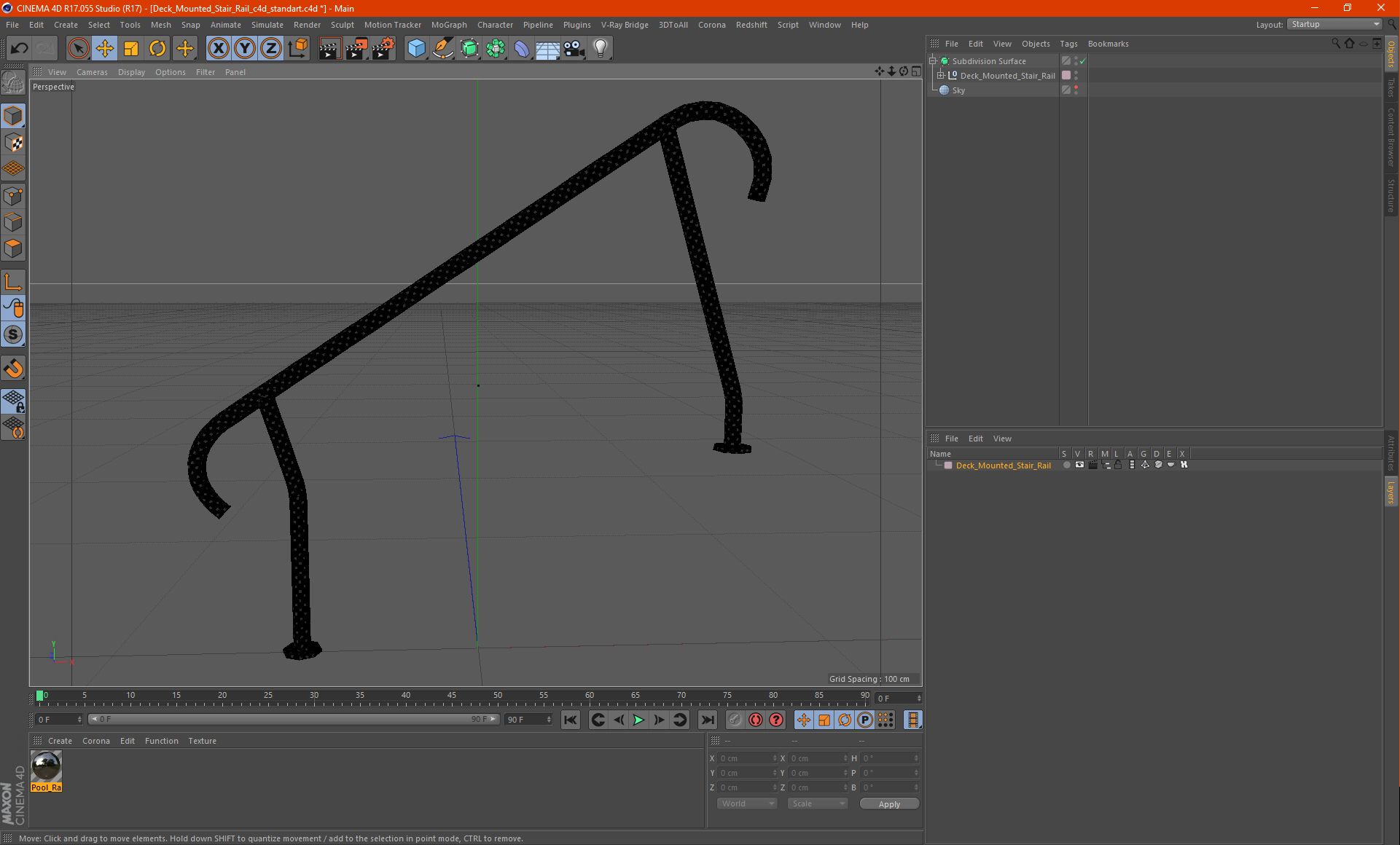Click the Locked Workplane icon
Image resolution: width=1400 pixels, height=845 pixels.
click(x=13, y=401)
